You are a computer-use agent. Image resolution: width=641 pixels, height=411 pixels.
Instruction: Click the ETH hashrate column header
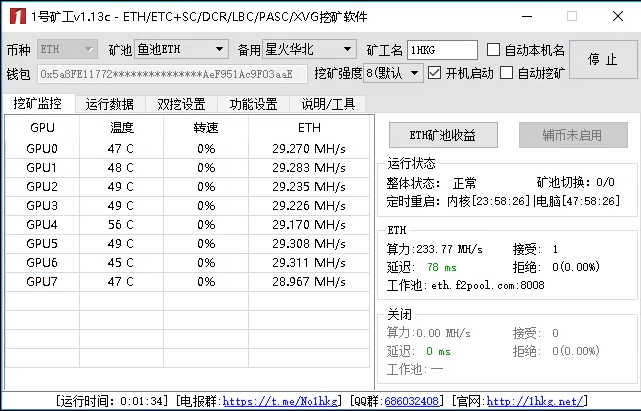[309, 128]
